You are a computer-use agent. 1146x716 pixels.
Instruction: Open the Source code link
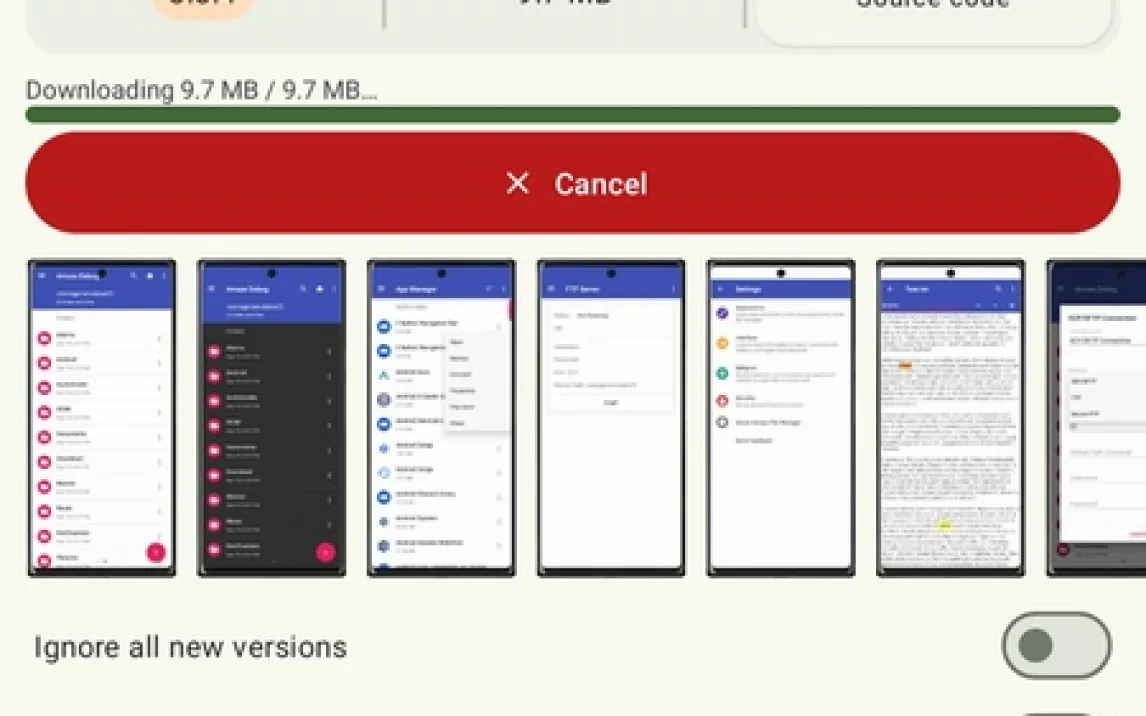(x=932, y=10)
